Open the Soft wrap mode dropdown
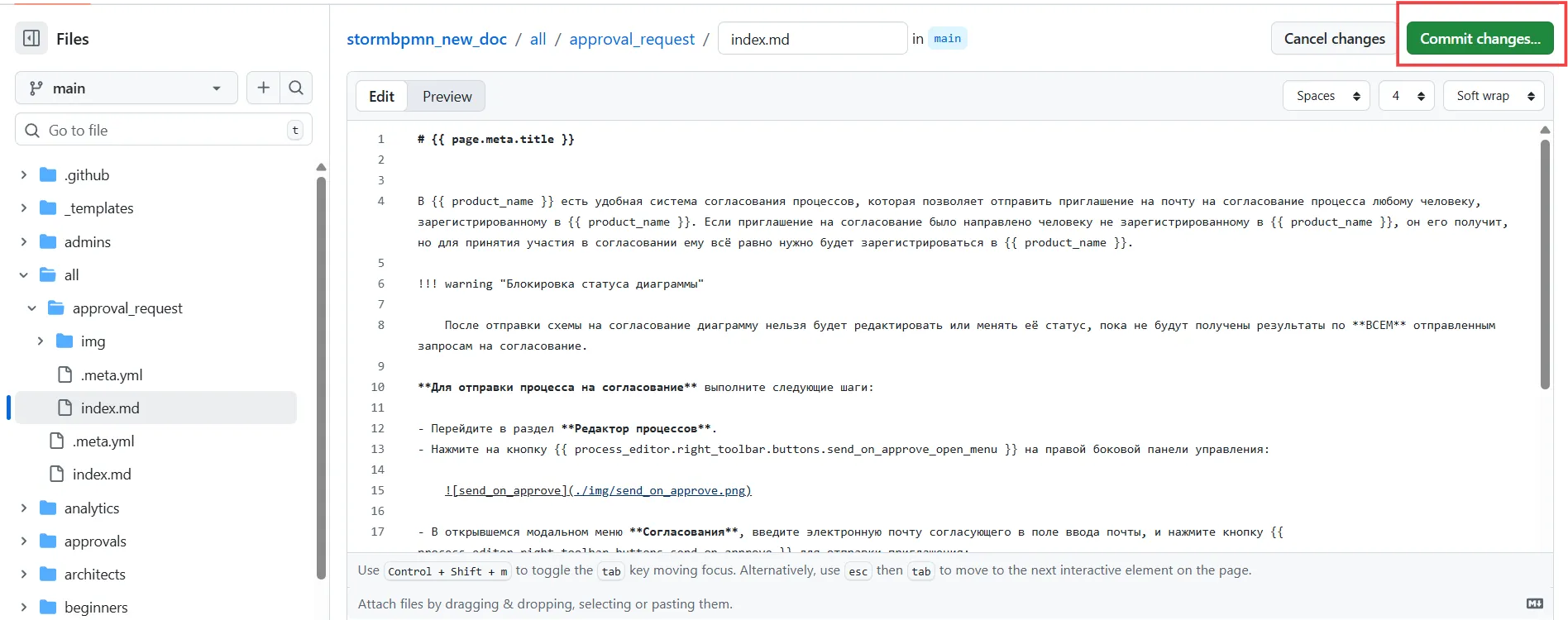The height and width of the screenshot is (620, 1568). (1494, 96)
